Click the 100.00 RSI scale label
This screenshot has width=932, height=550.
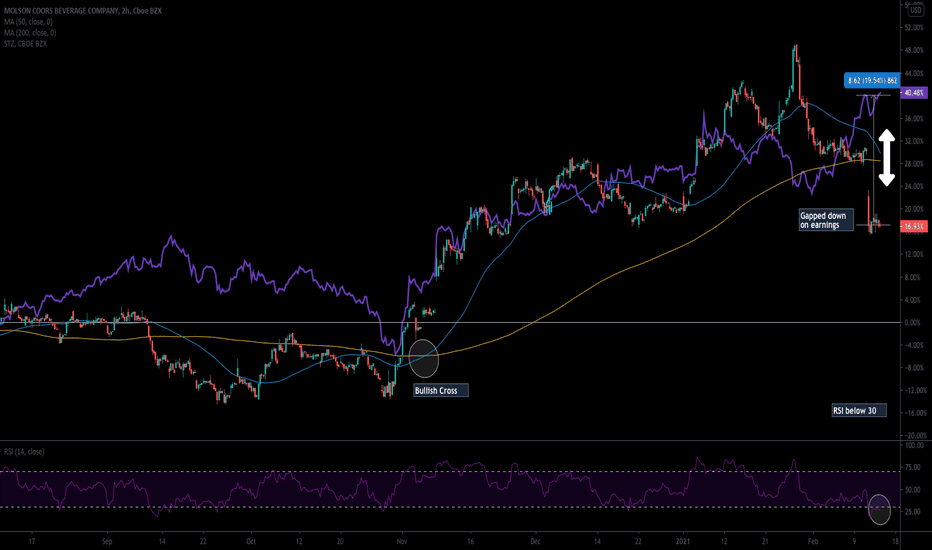914,445
